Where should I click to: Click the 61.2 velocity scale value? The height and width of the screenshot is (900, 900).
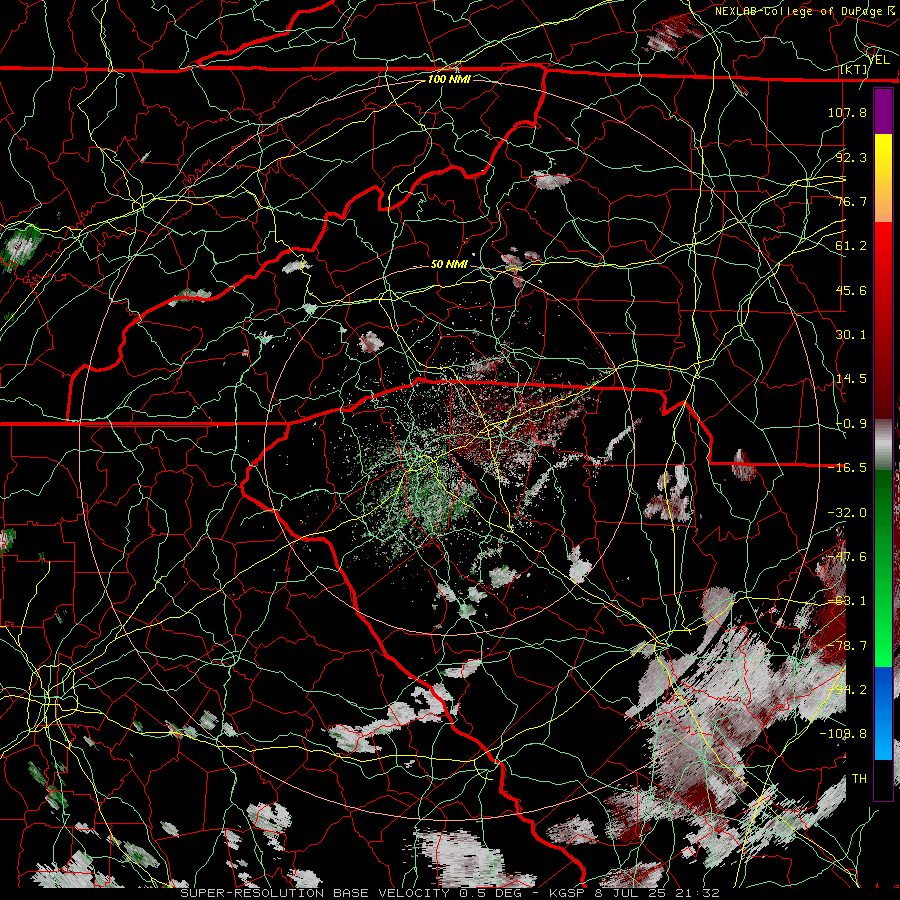tap(851, 246)
